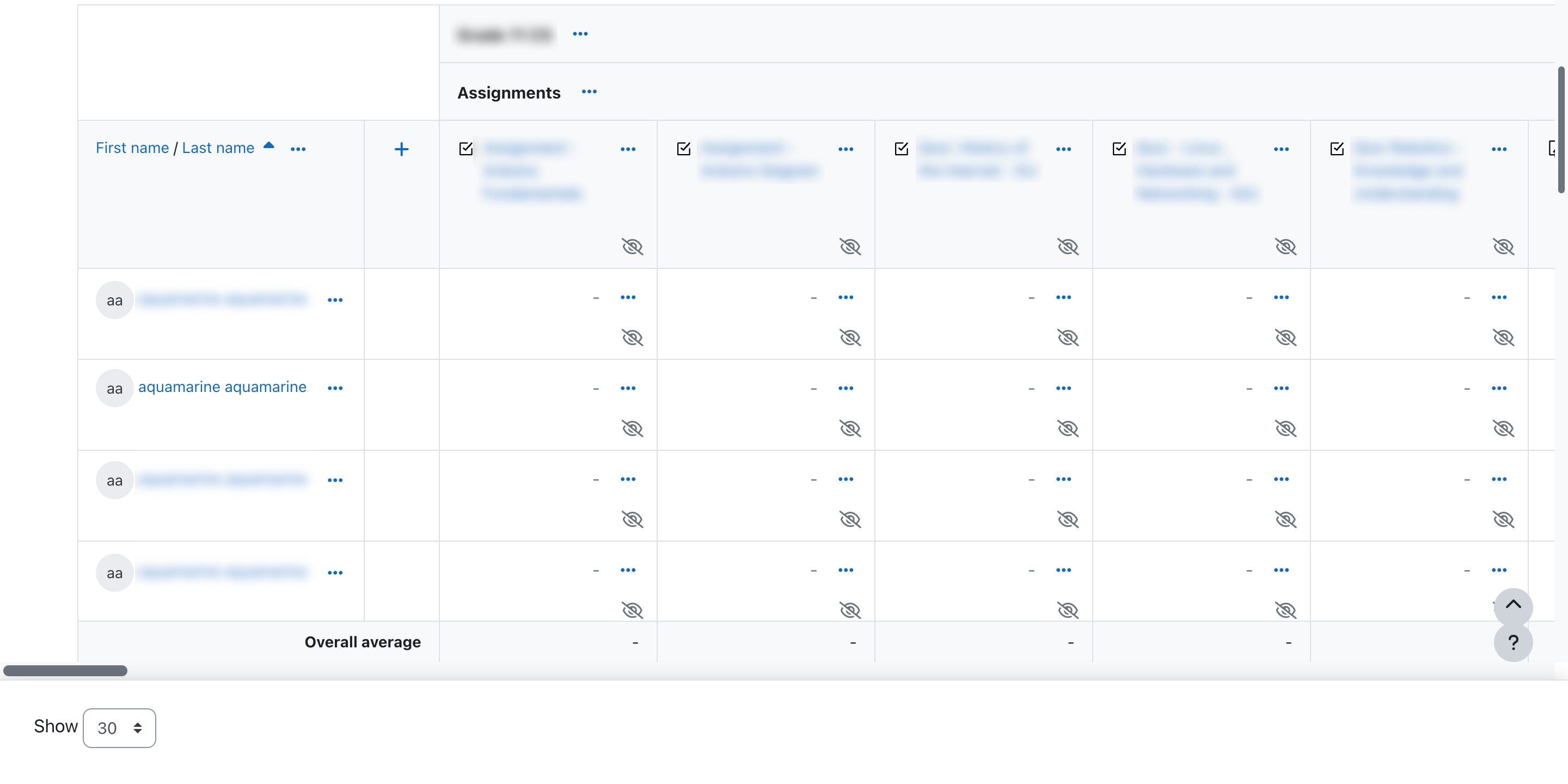The height and width of the screenshot is (784, 1568).
Task: Open the first assignment column actions menu
Action: click(628, 149)
